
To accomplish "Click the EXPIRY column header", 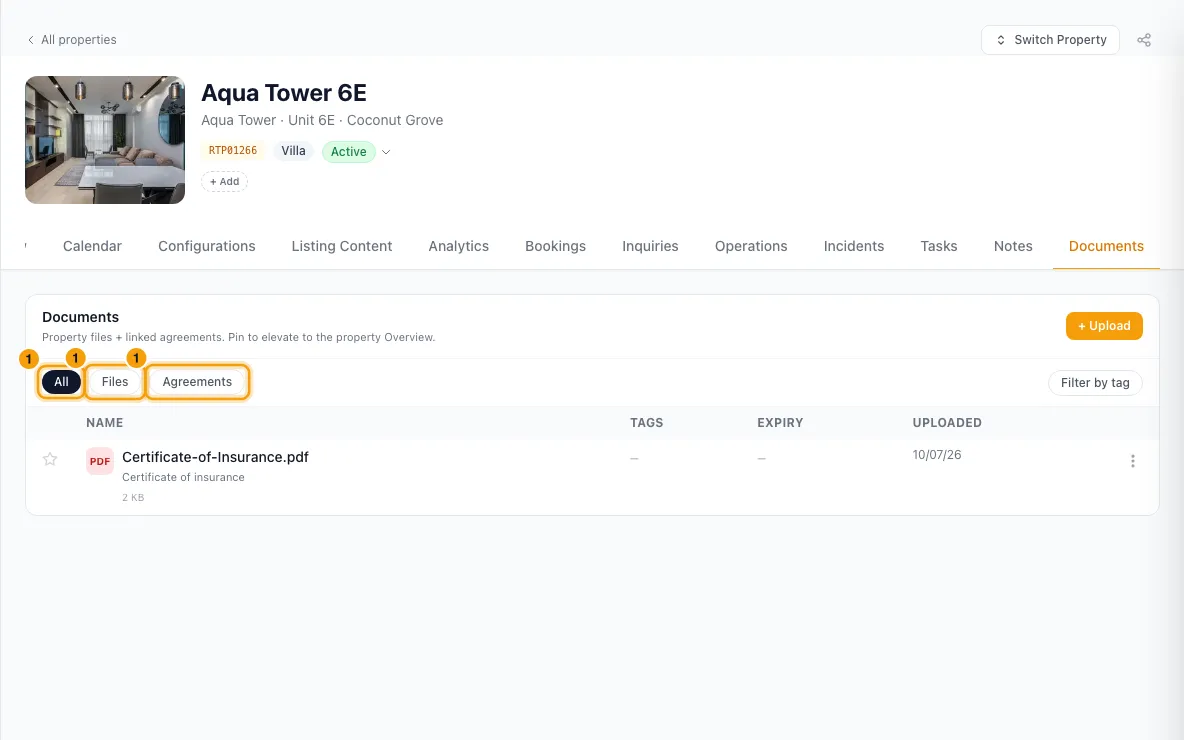I will click(x=780, y=423).
